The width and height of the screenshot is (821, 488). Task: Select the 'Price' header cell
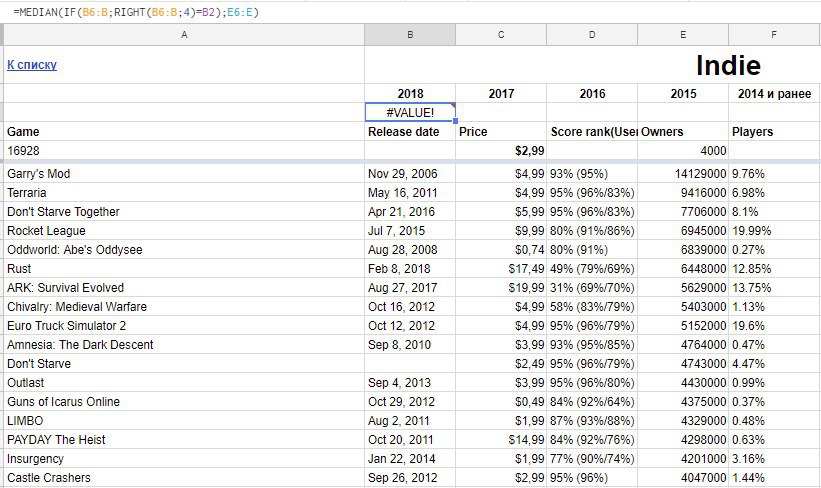point(501,131)
